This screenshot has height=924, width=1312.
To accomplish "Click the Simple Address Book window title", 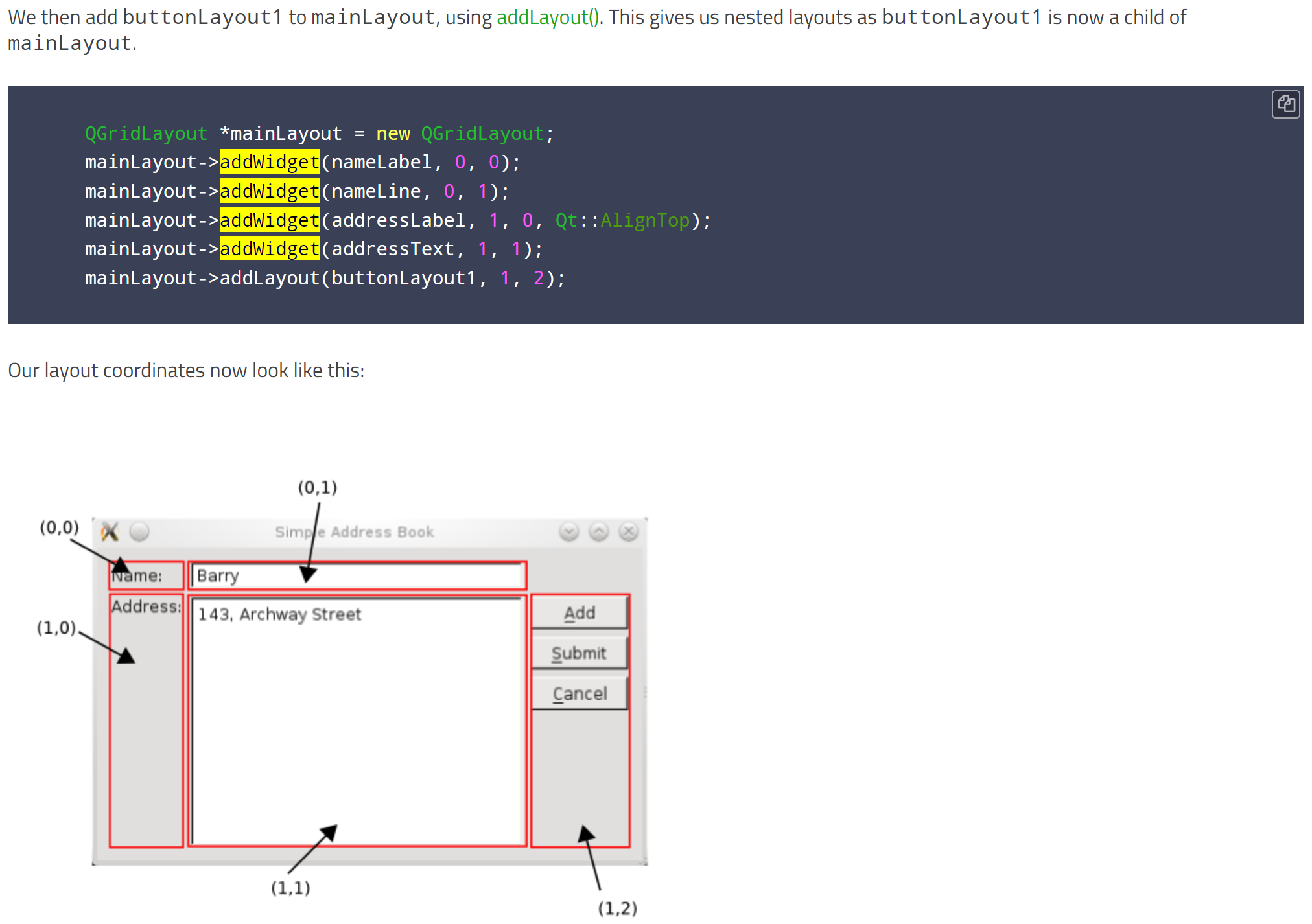I will click(x=354, y=532).
